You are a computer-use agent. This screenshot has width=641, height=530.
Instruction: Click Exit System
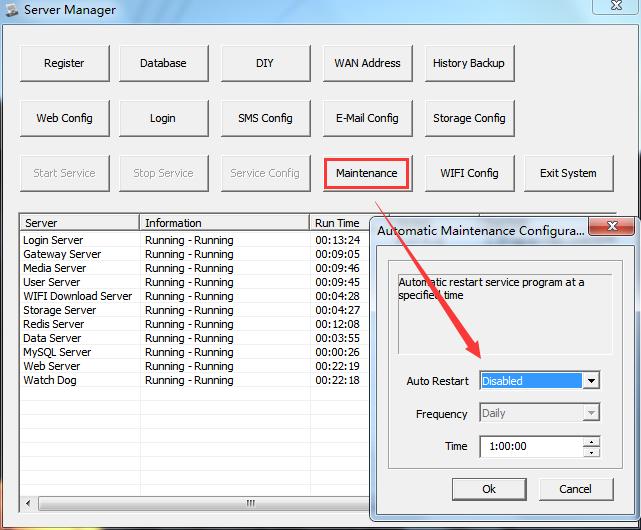coord(569,173)
